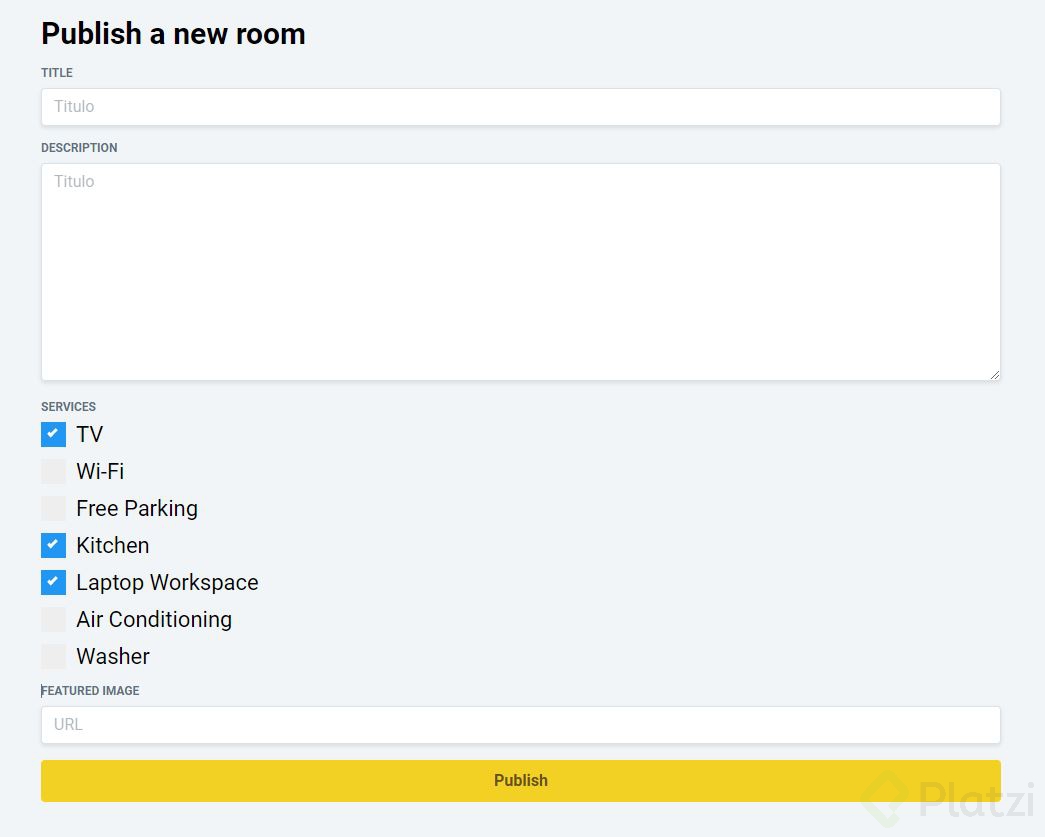The width and height of the screenshot is (1045, 837).
Task: Click the Platzi logo watermark
Action: click(x=948, y=799)
